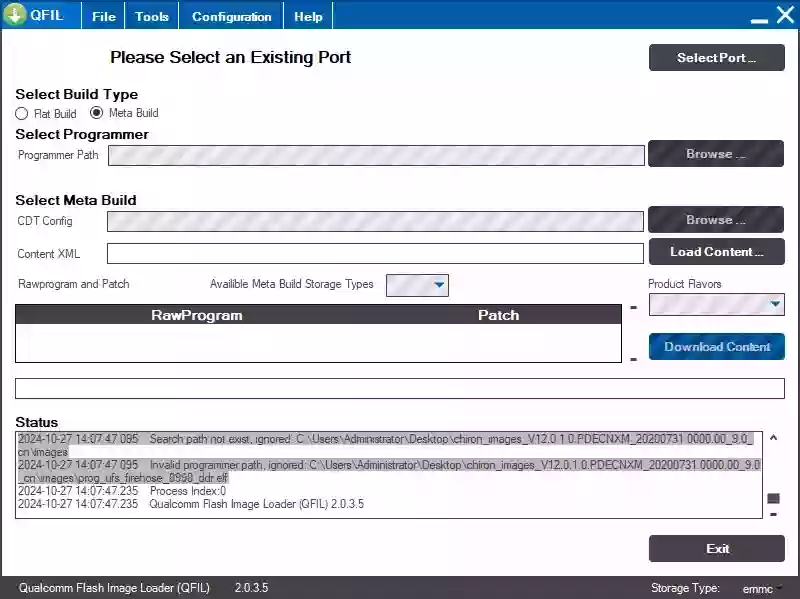
Task: Close the QFIL window
Action: click(785, 15)
